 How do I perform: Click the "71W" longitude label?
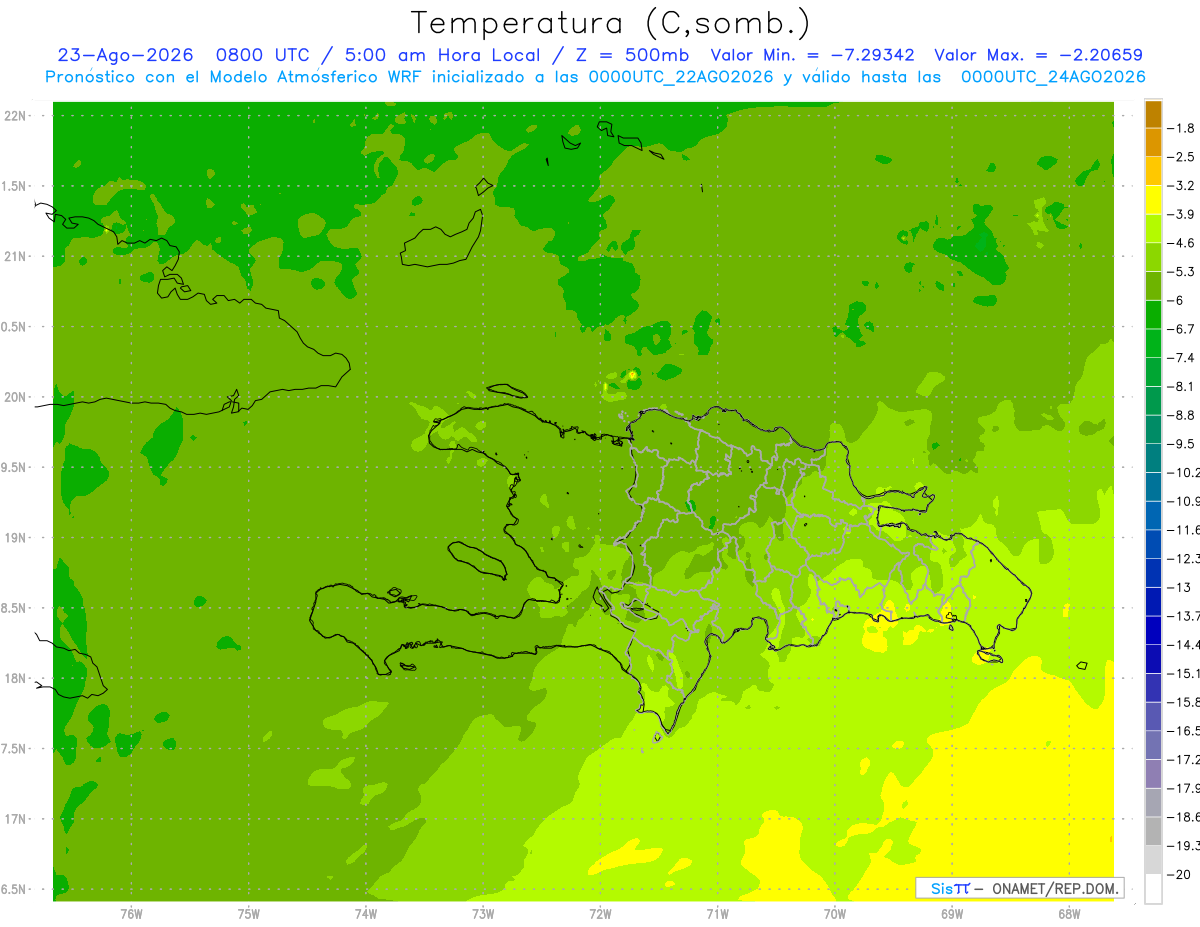coord(717,913)
